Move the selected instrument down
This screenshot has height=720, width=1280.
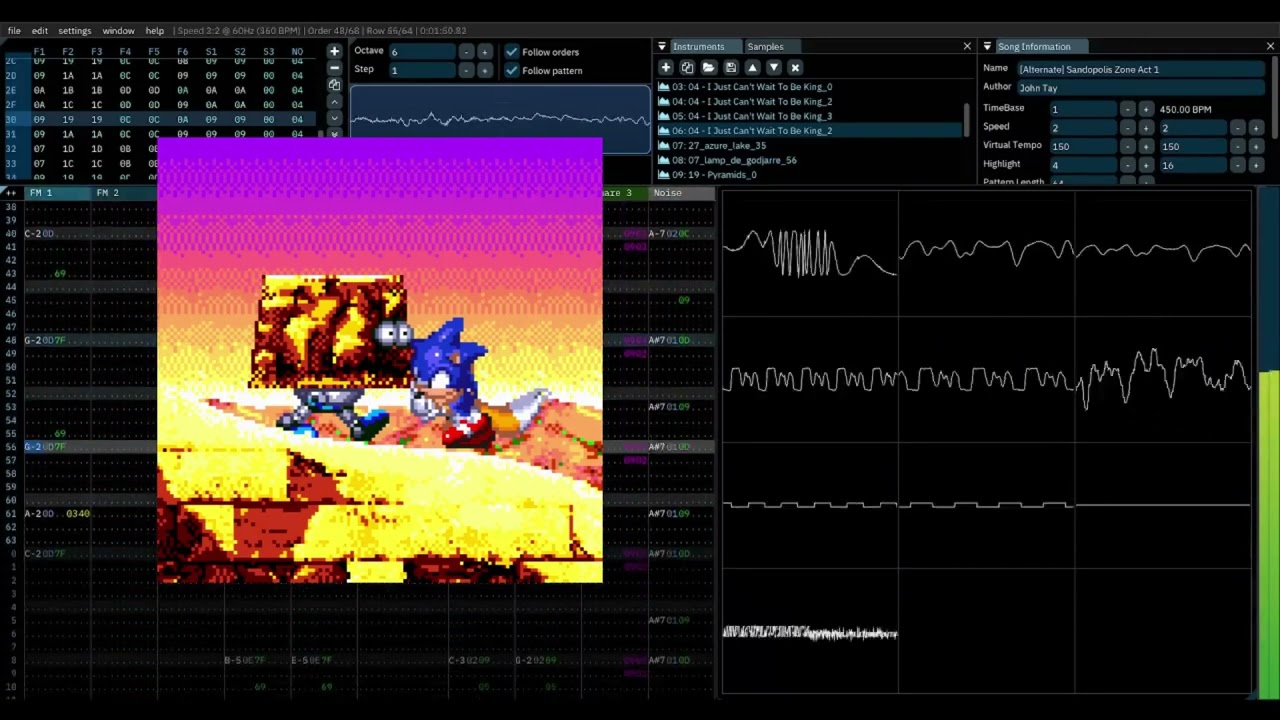point(774,67)
